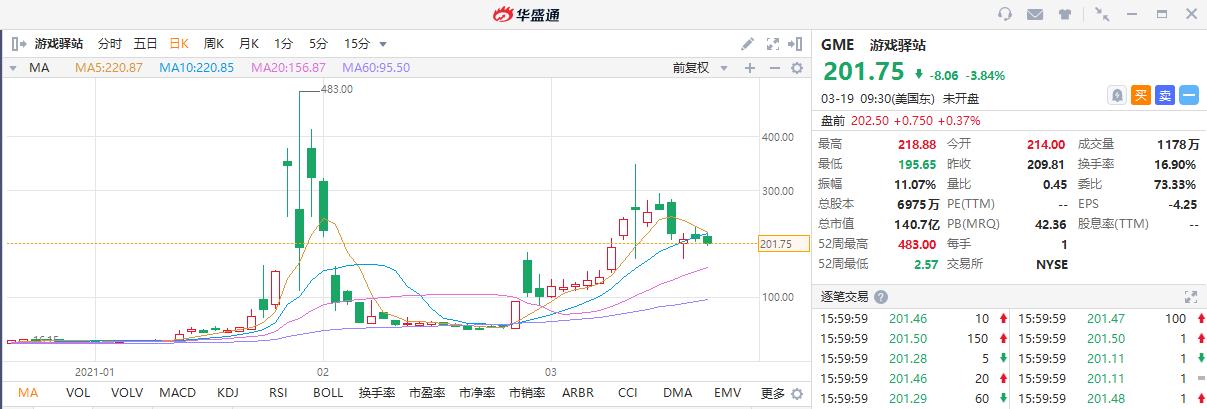Click the blue 卖 sell button
Image resolution: width=1207 pixels, height=409 pixels.
[x=1165, y=96]
